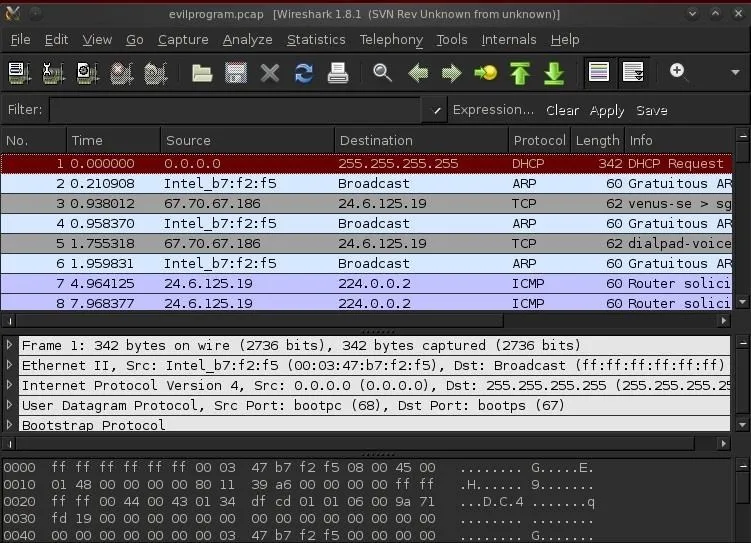751x543 pixels.
Task: Open the Expression... filter builder
Action: (x=493, y=110)
